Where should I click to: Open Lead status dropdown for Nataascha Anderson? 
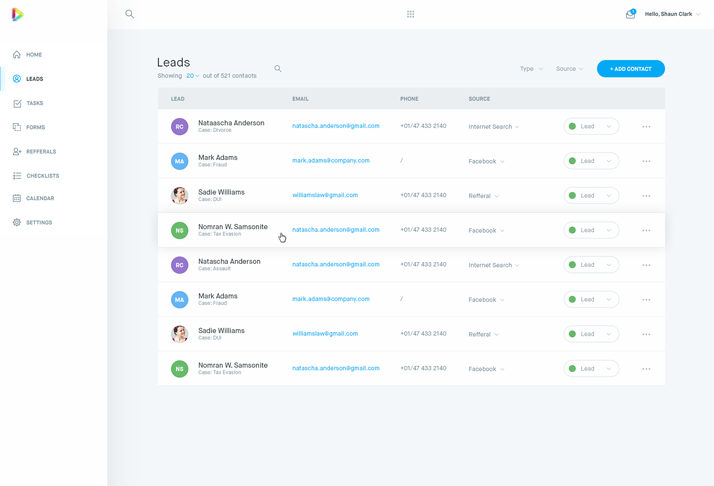pos(591,127)
